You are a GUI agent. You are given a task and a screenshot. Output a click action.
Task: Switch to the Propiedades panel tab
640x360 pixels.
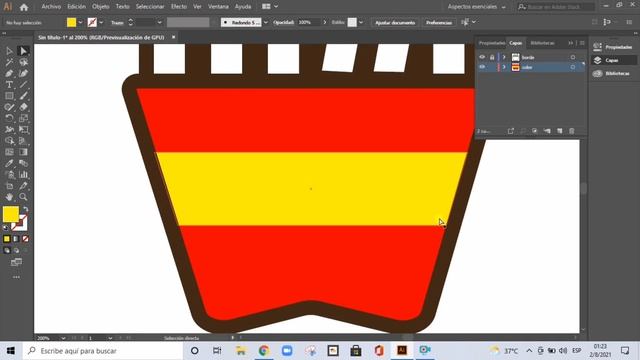click(491, 43)
